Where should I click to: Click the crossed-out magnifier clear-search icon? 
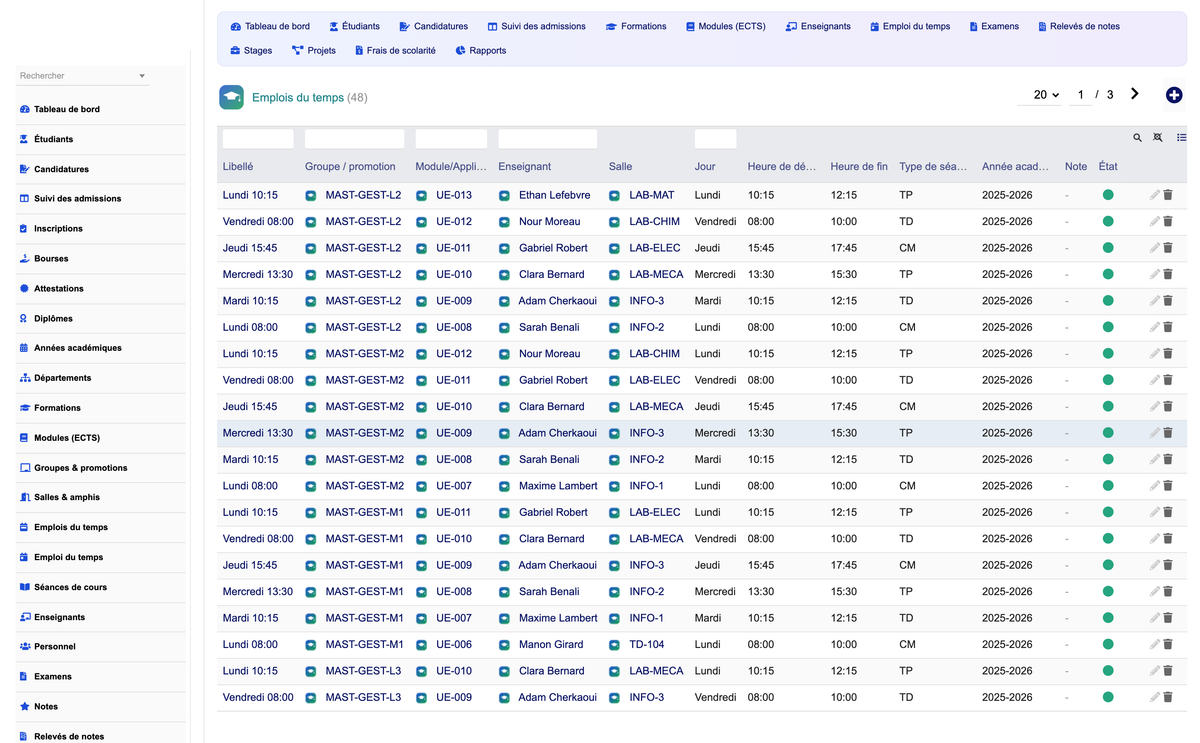[x=1158, y=138]
